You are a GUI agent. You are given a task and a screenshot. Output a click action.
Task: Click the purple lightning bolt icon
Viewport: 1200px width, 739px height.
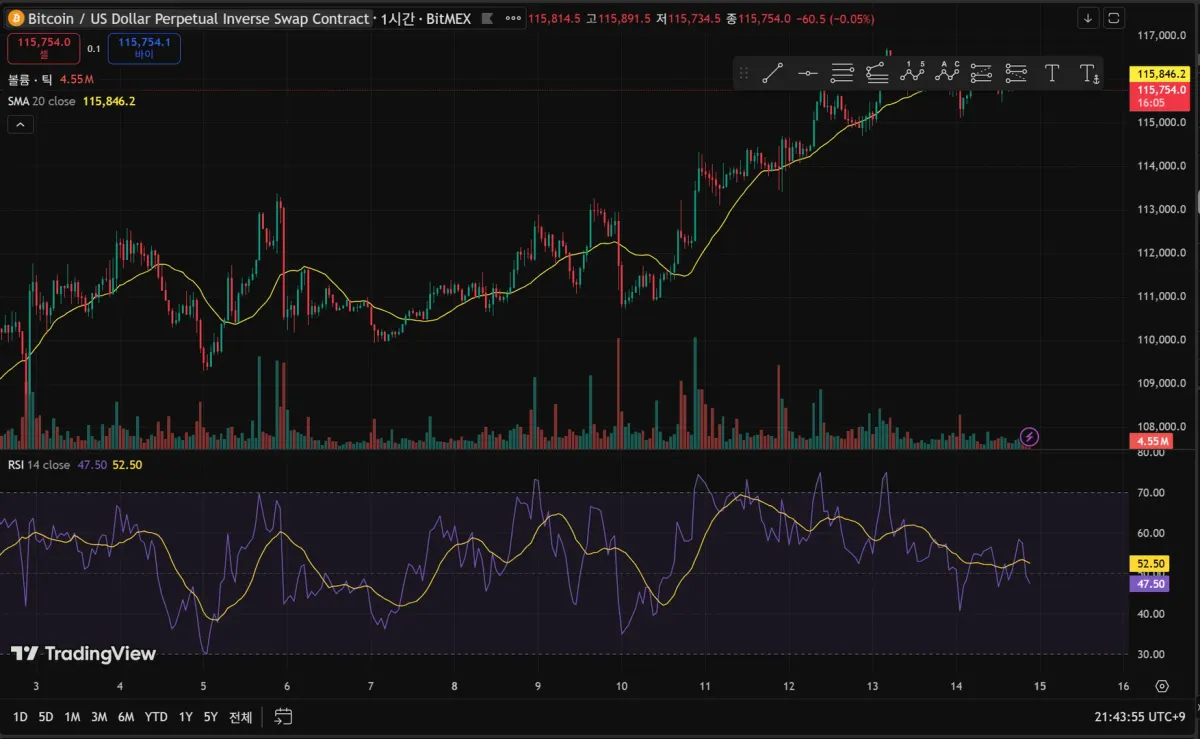(x=1030, y=436)
